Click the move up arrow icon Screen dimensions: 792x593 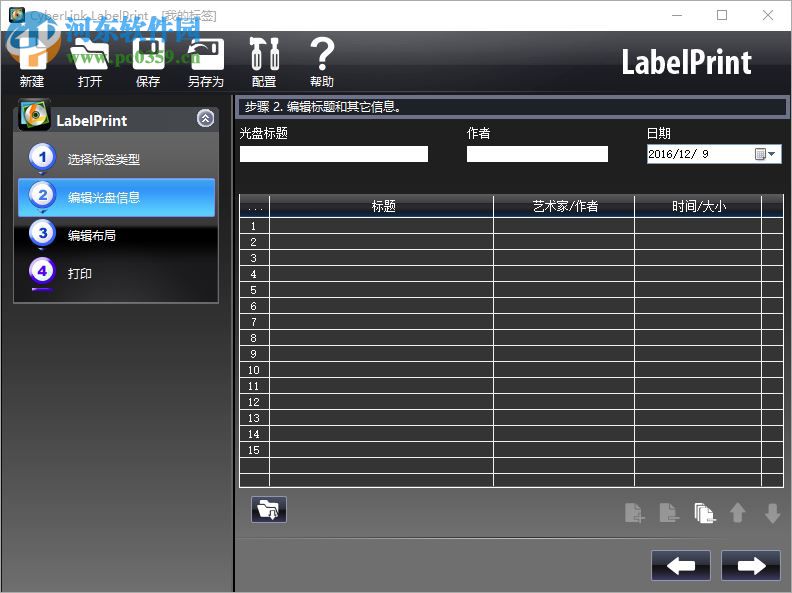(x=738, y=513)
